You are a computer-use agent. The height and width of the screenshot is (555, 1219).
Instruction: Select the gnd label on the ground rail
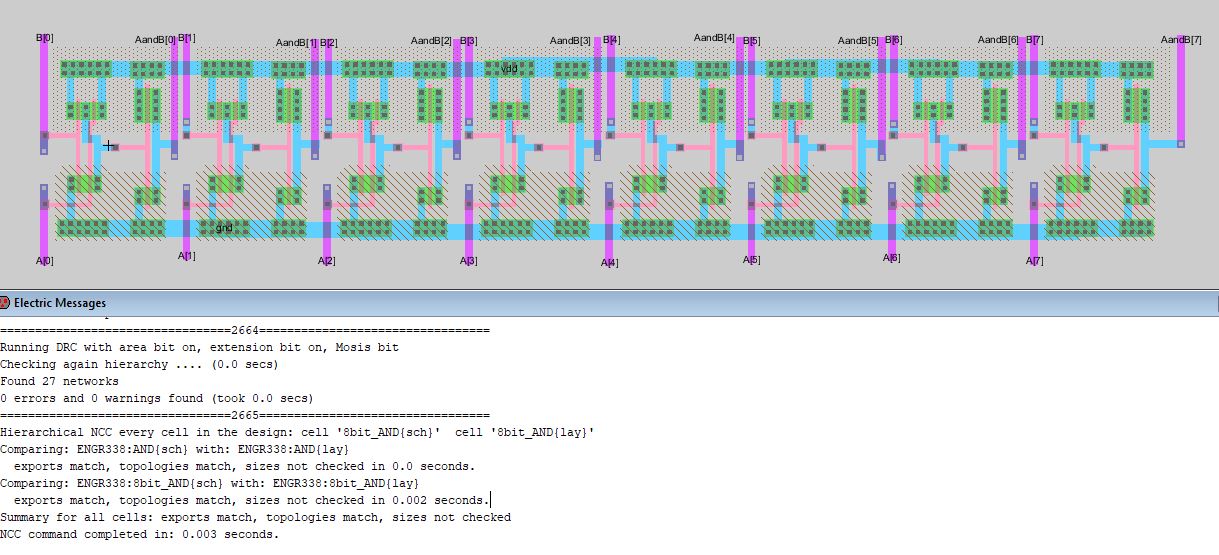tap(224, 228)
